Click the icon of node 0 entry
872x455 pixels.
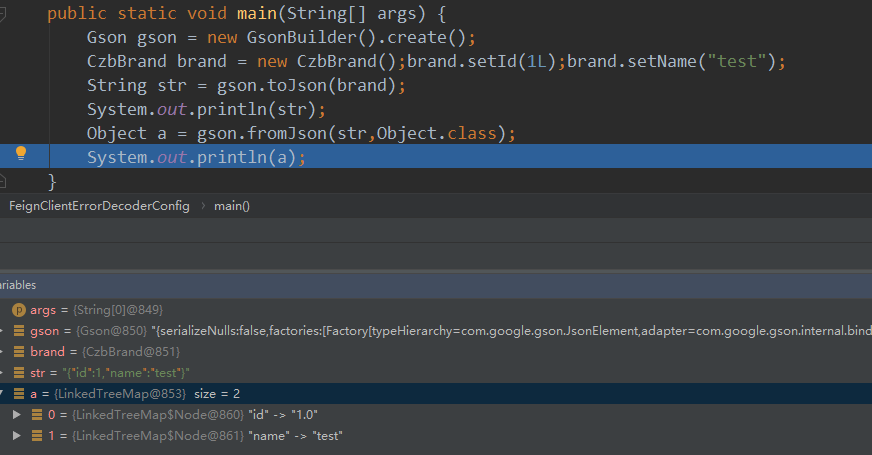pyautogui.click(x=37, y=414)
